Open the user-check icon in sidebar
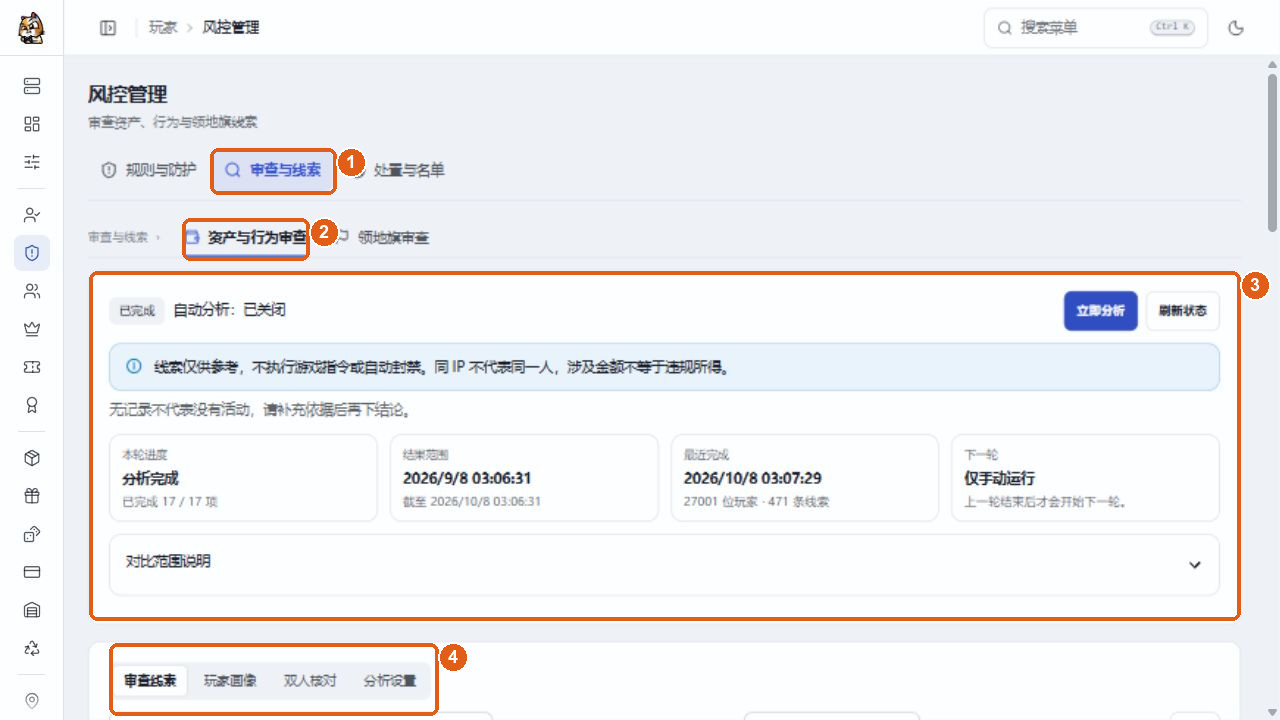Image resolution: width=1280 pixels, height=720 pixels. tap(32, 215)
